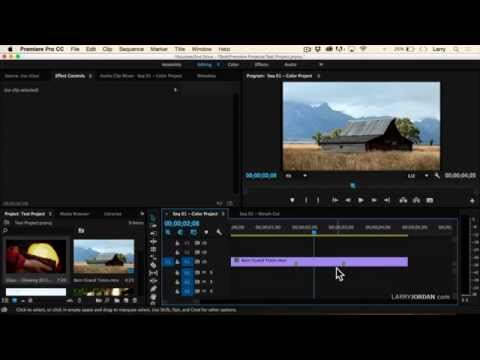Toggle V1 track output eye
480x360 pixels.
pos(204,262)
